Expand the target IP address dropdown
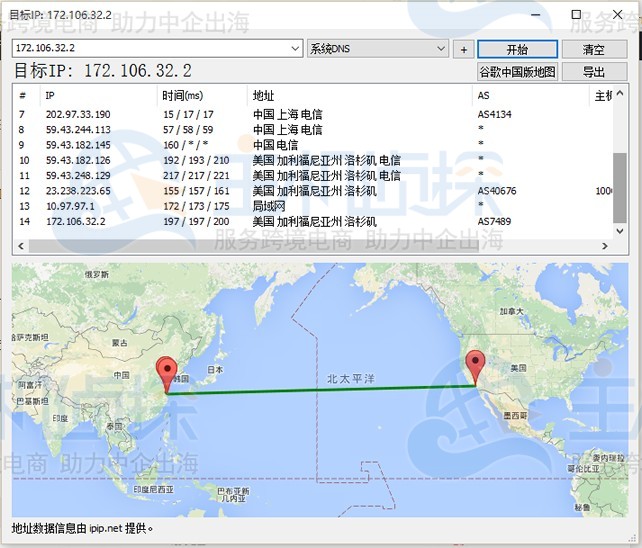This screenshot has height=548, width=642. (x=294, y=48)
